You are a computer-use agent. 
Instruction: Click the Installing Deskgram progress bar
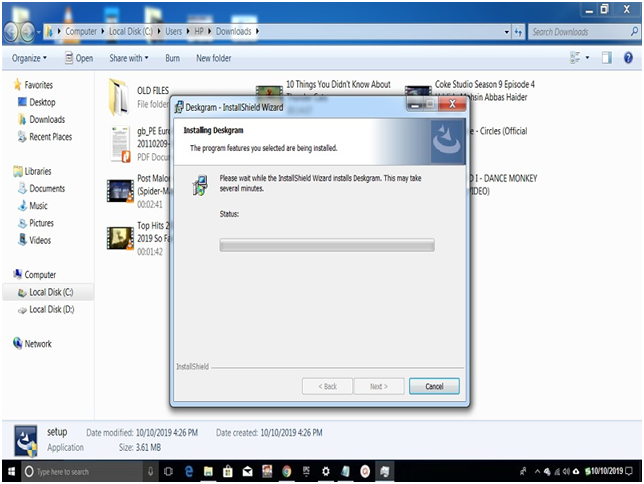327,245
